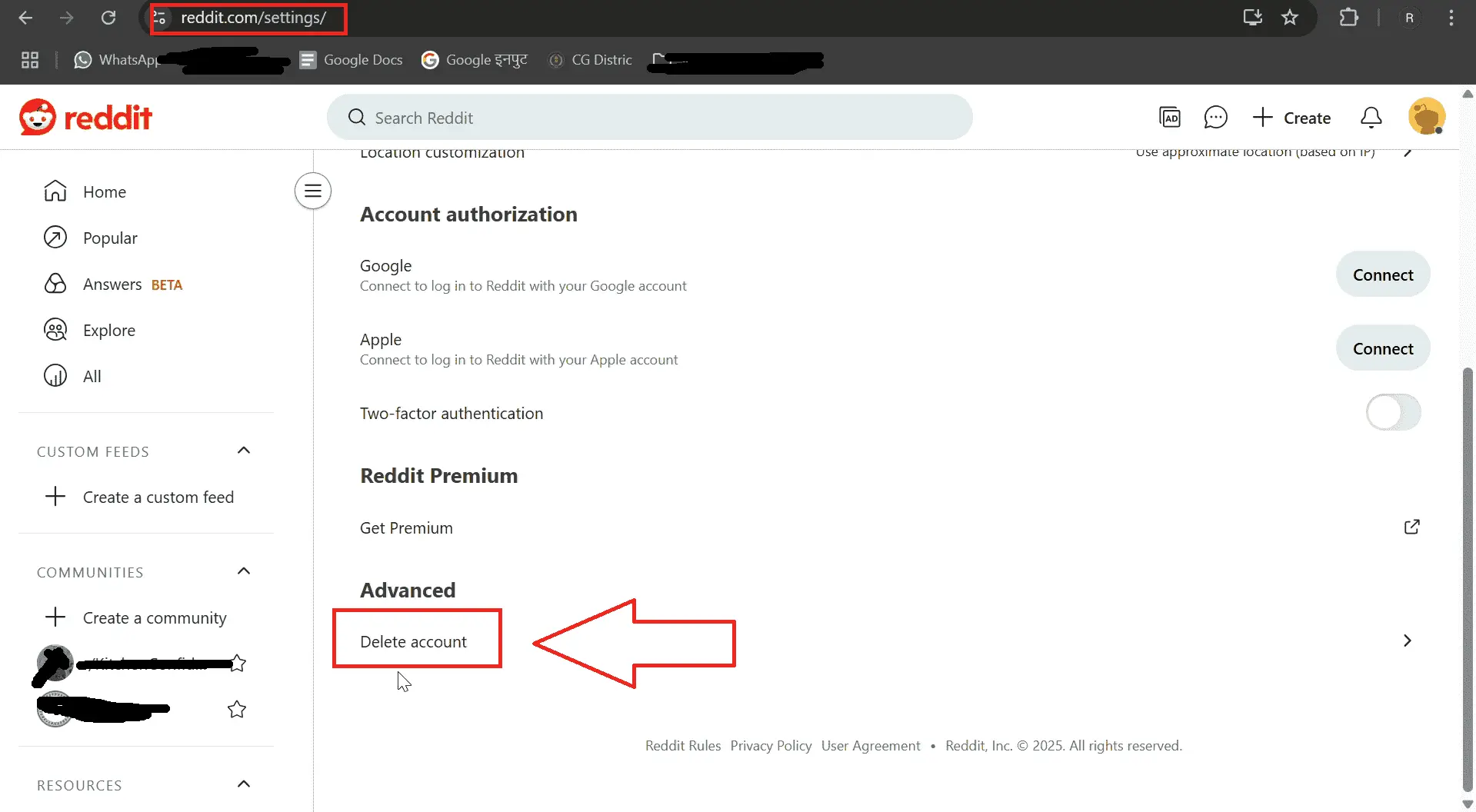This screenshot has width=1476, height=812.
Task: Open the external link icon for Get Premium
Action: pyautogui.click(x=1411, y=527)
